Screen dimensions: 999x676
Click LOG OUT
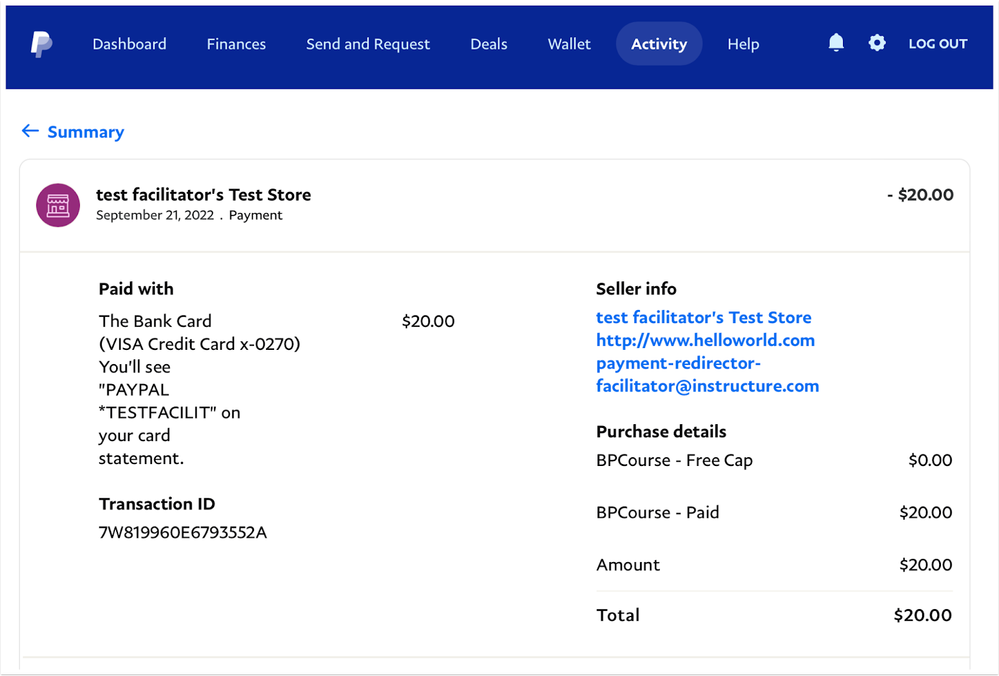[938, 43]
